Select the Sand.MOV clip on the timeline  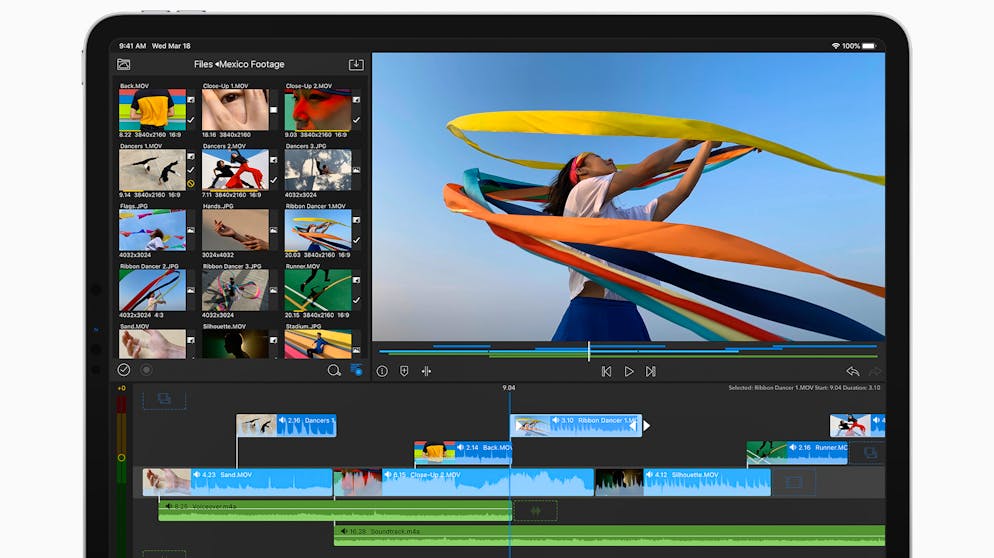[x=237, y=483]
